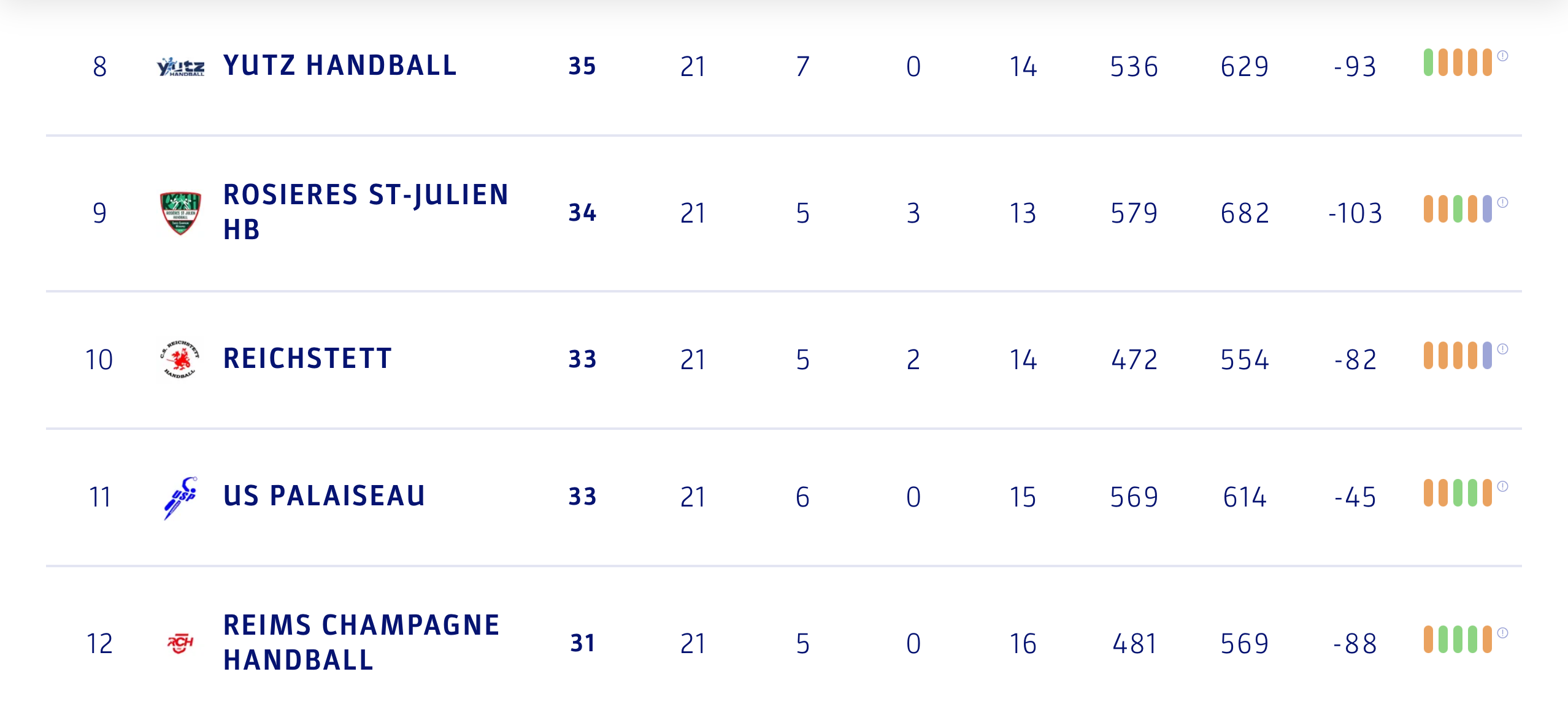This screenshot has width=1568, height=723.
Task: Click Yutz Handball's green first form bar
Action: 1428,63
